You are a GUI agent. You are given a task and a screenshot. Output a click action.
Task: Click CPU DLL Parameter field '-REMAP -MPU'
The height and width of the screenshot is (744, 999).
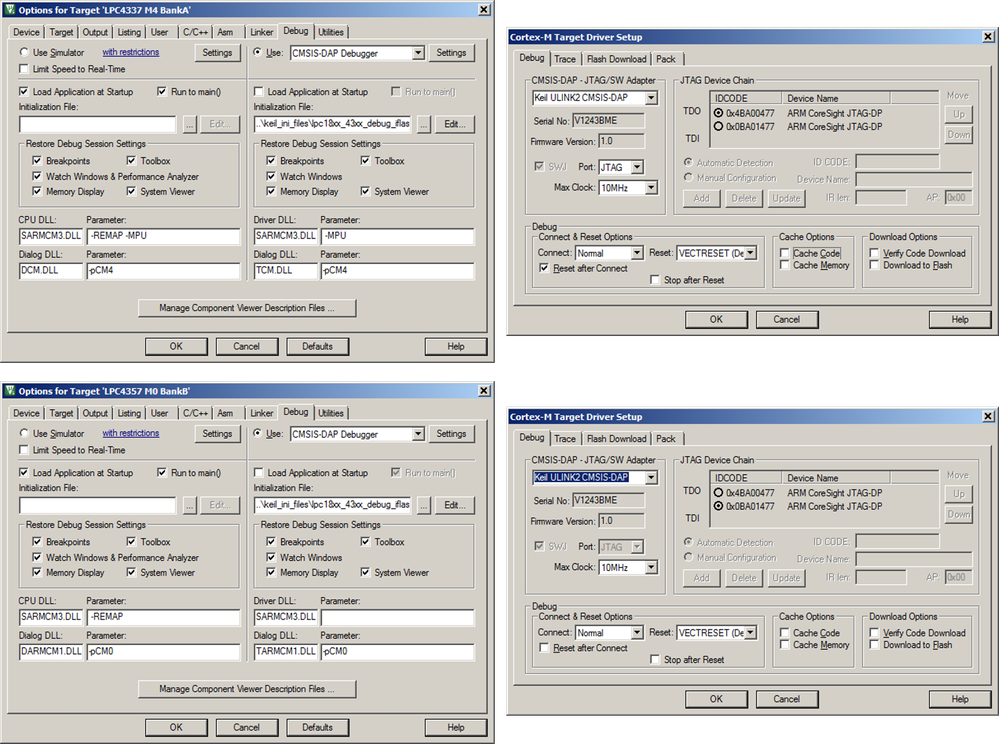(x=163, y=236)
